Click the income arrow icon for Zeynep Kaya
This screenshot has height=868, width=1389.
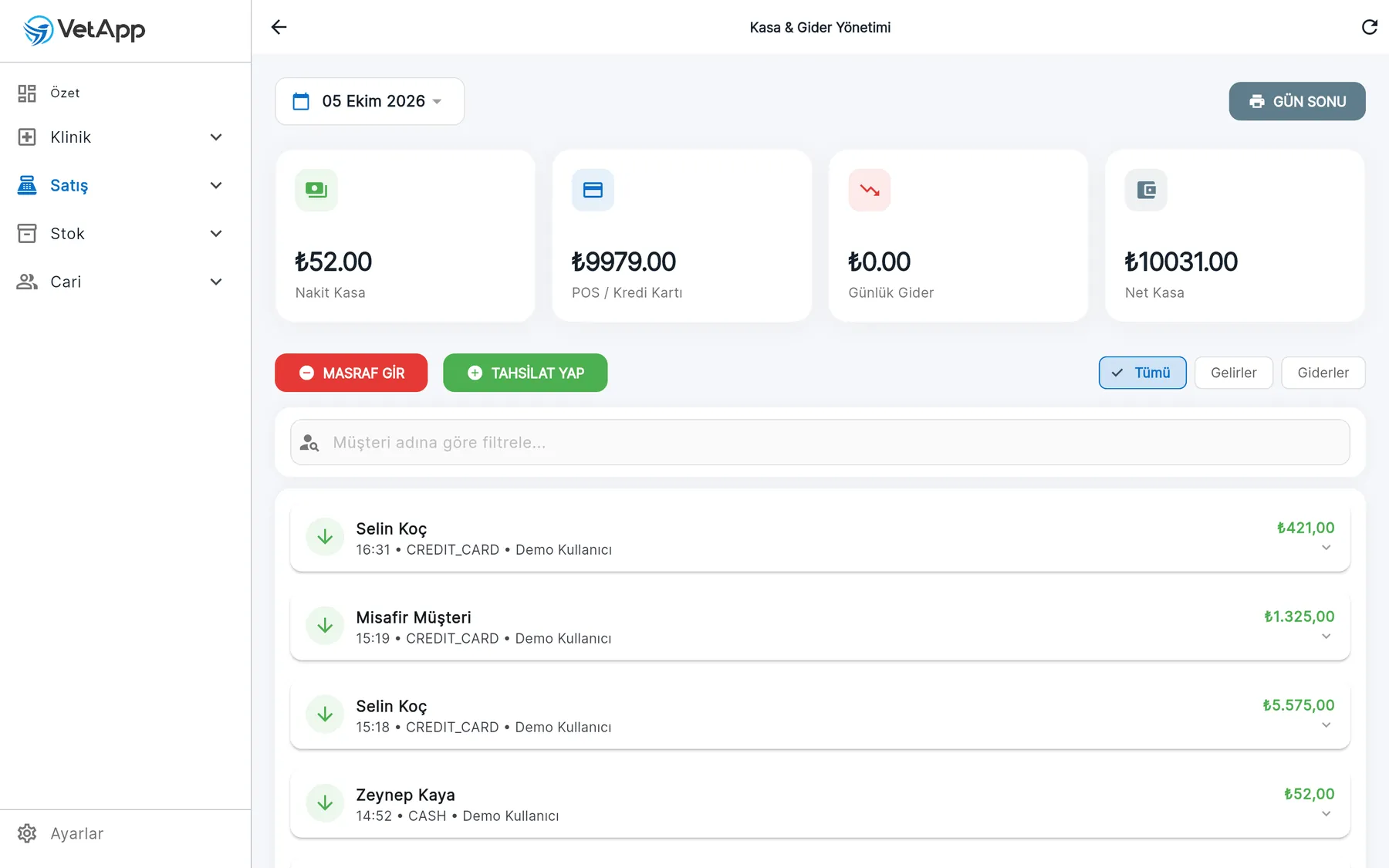pos(325,803)
